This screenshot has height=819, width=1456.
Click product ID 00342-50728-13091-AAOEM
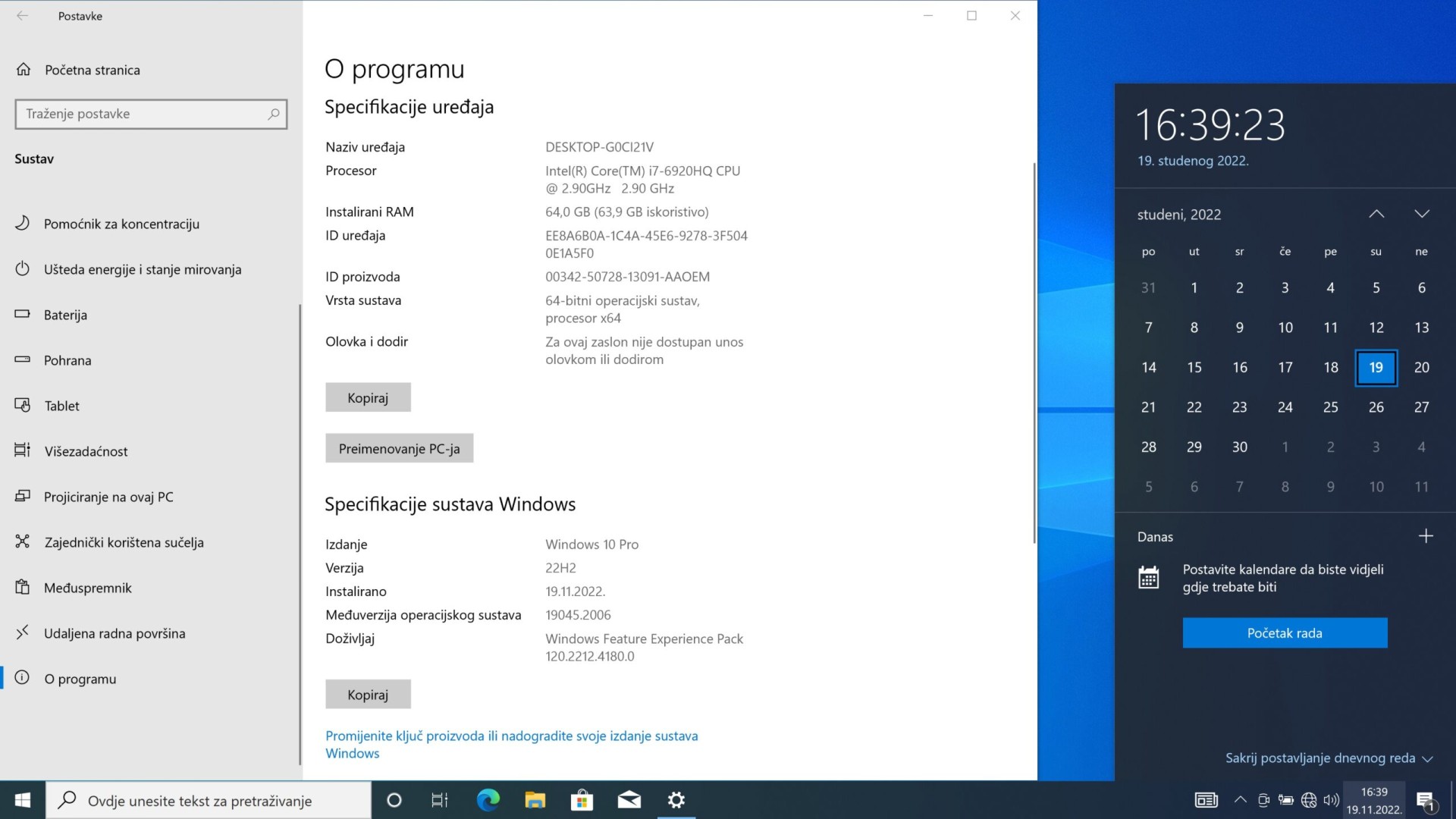[x=627, y=277]
